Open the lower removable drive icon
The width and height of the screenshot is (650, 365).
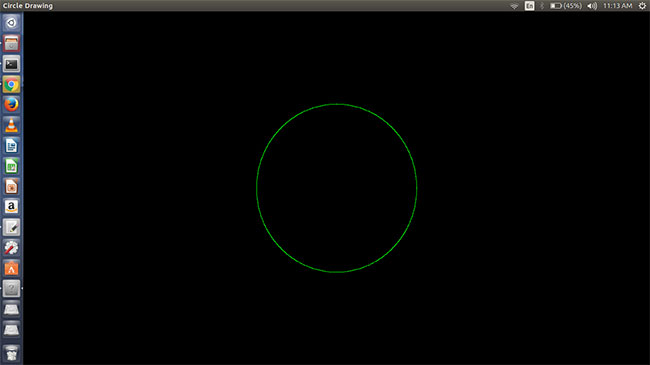(x=11, y=330)
